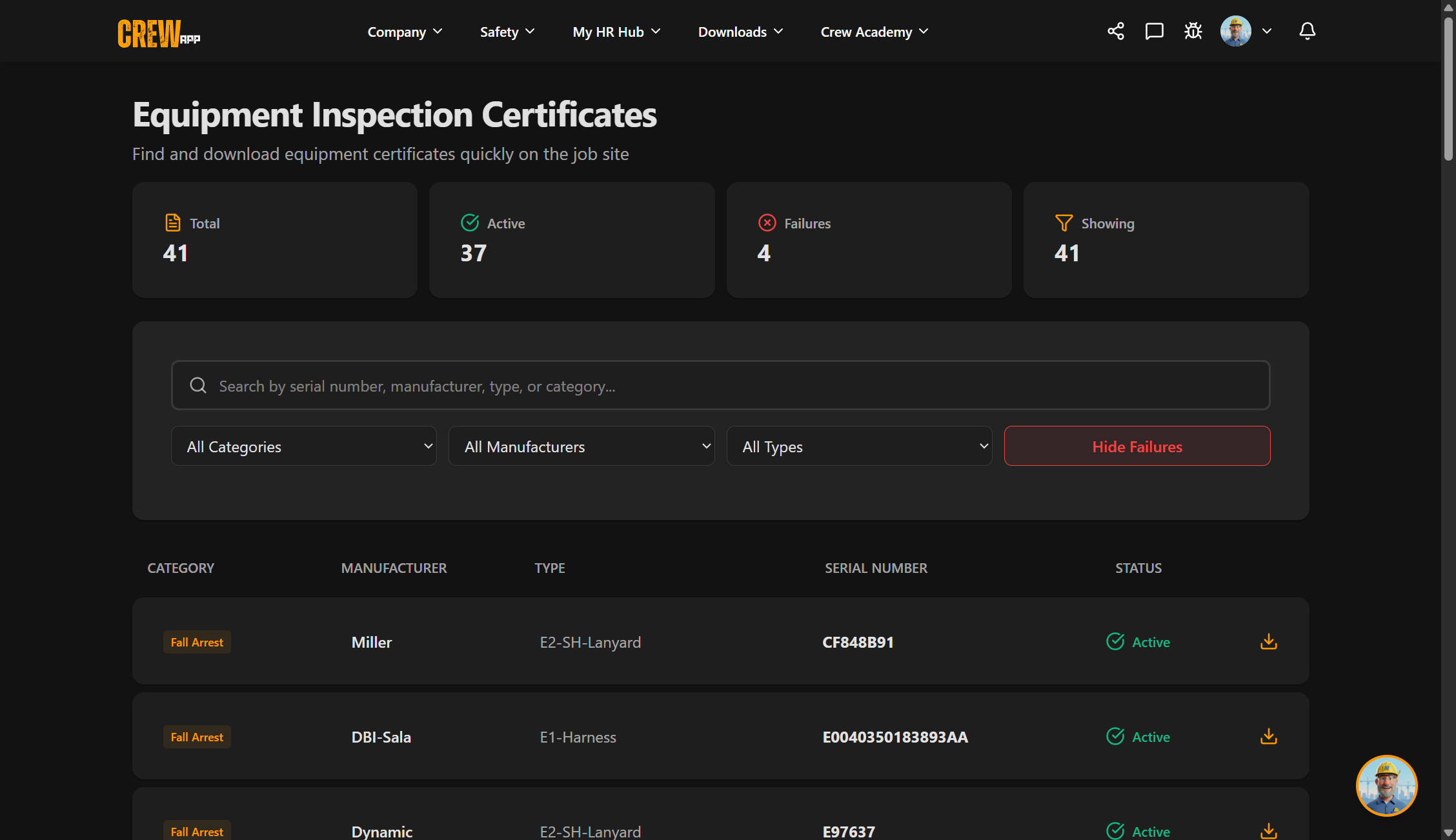Click serial number E0040350183893AA
Viewport: 1456px width, 840px height.
click(895, 737)
